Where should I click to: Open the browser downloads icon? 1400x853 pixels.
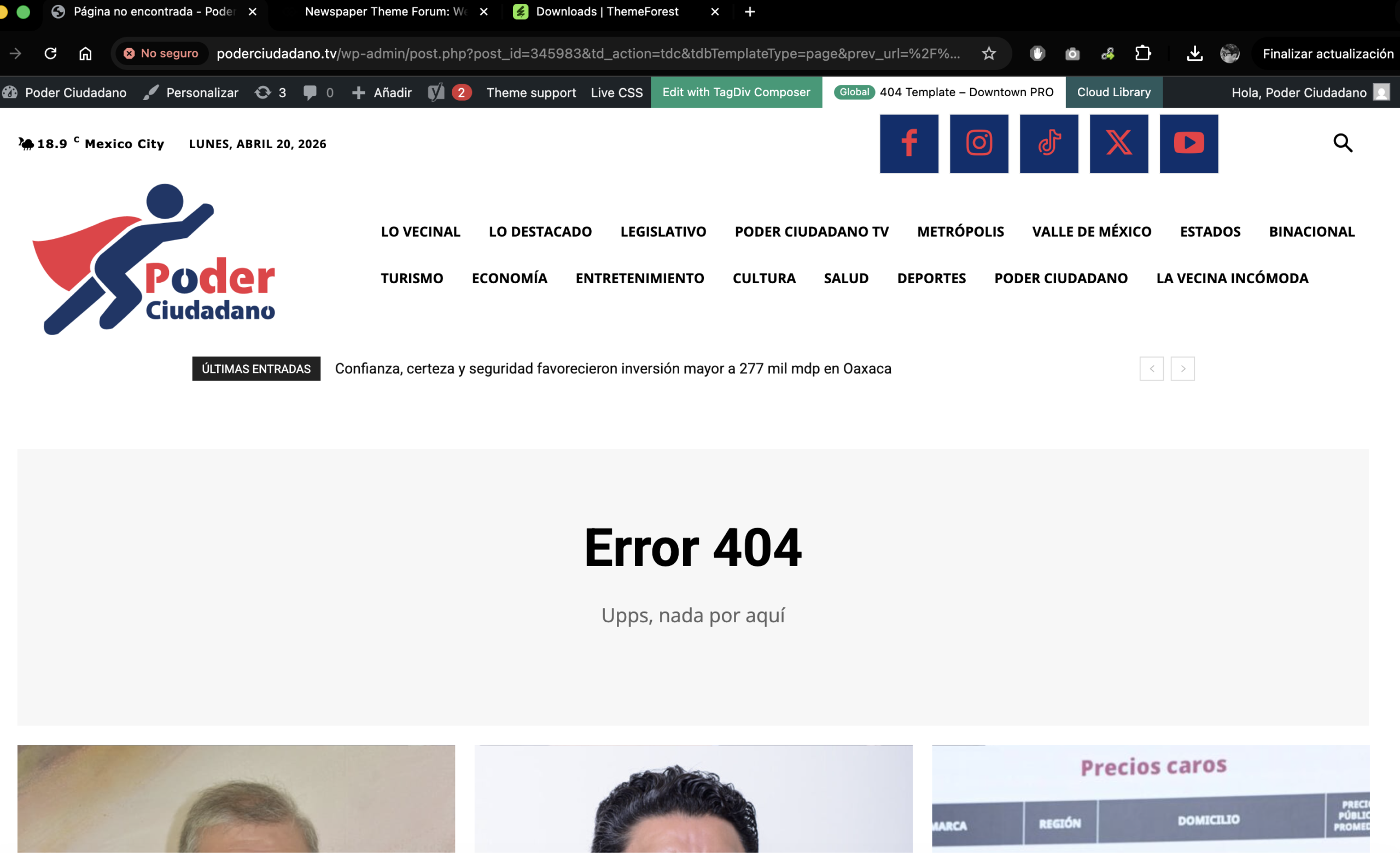(x=1194, y=54)
